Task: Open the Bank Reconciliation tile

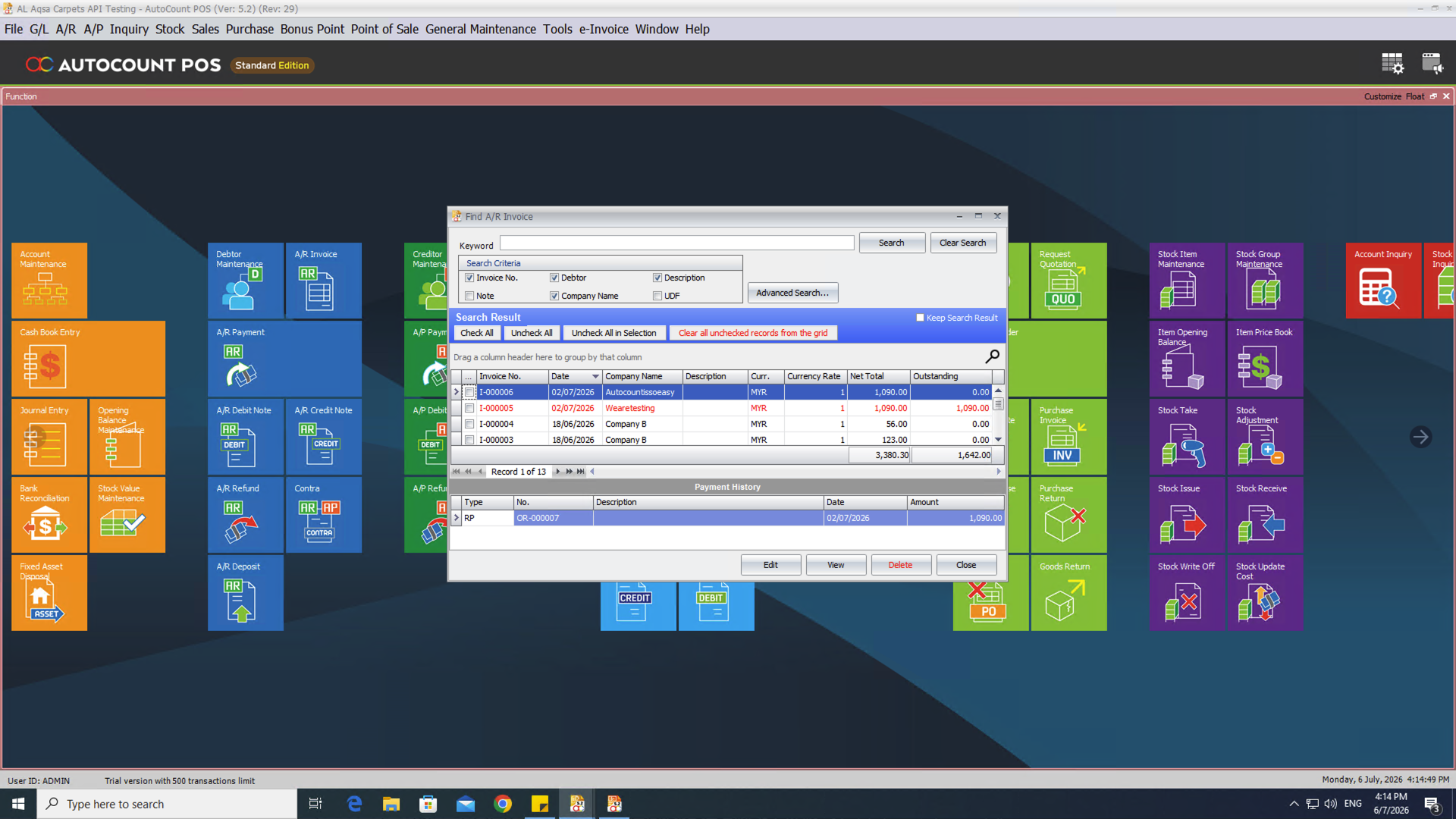Action: pyautogui.click(x=49, y=515)
